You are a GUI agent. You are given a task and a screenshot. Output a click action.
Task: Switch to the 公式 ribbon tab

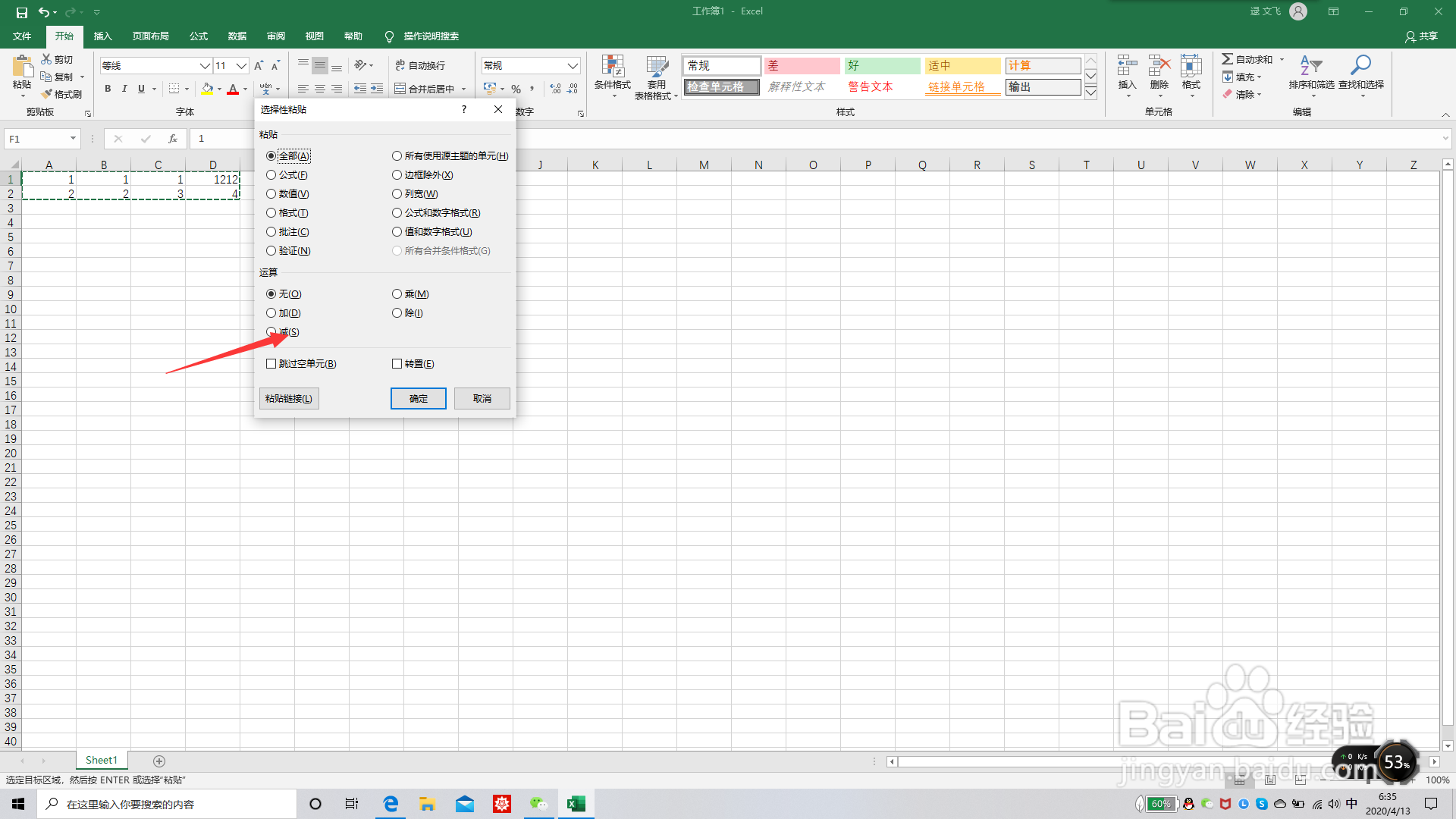(x=199, y=36)
